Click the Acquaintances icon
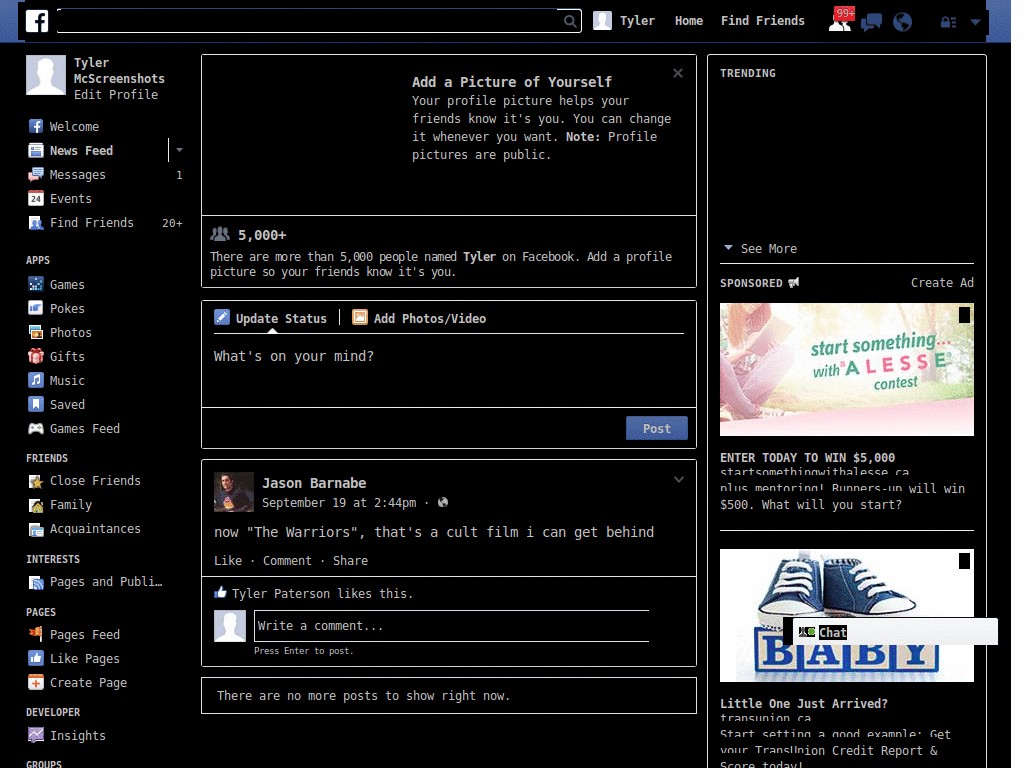The width and height of the screenshot is (1024, 768). click(36, 529)
